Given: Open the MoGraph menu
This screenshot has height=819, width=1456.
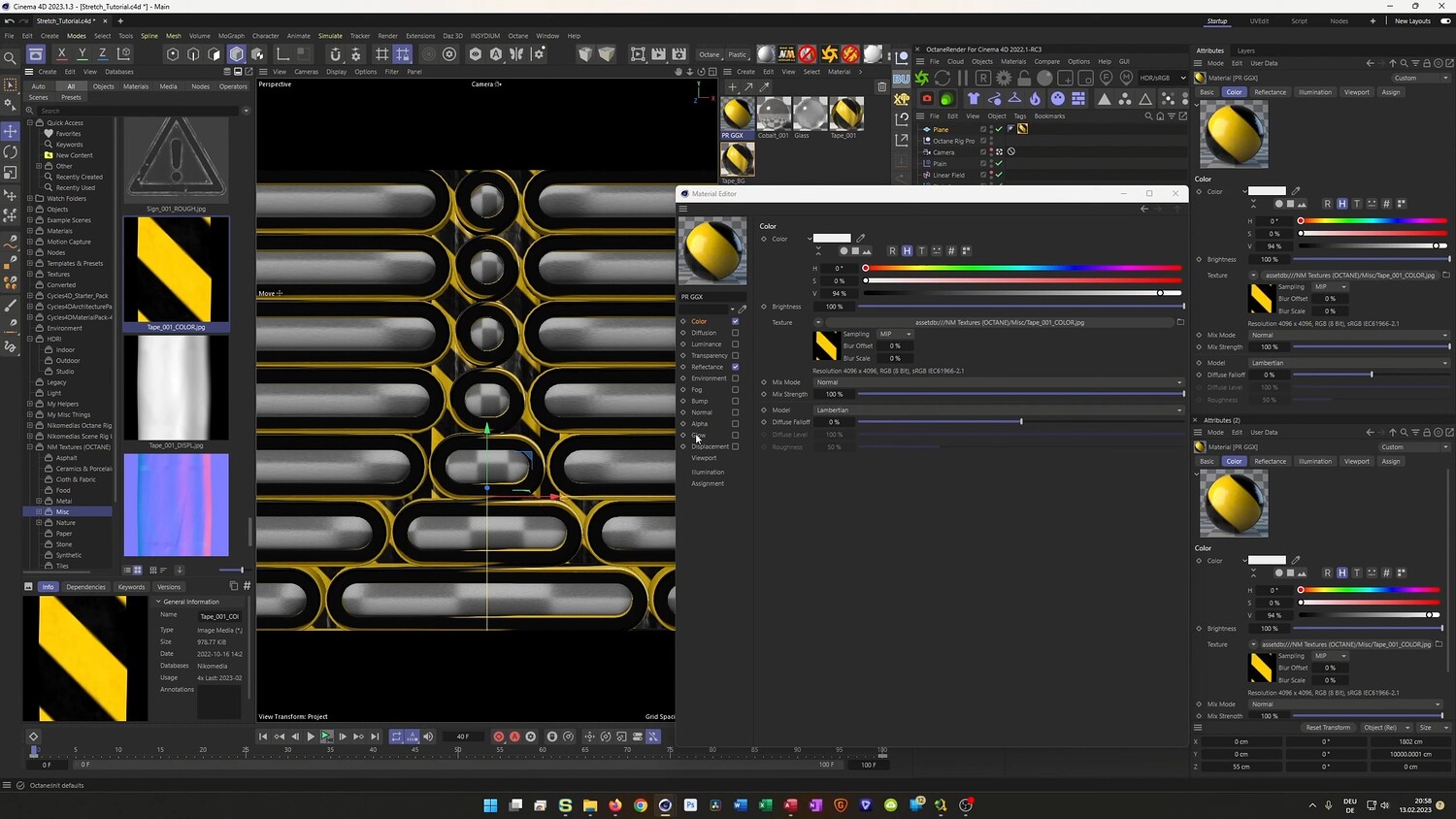Looking at the screenshot, I should 231,36.
